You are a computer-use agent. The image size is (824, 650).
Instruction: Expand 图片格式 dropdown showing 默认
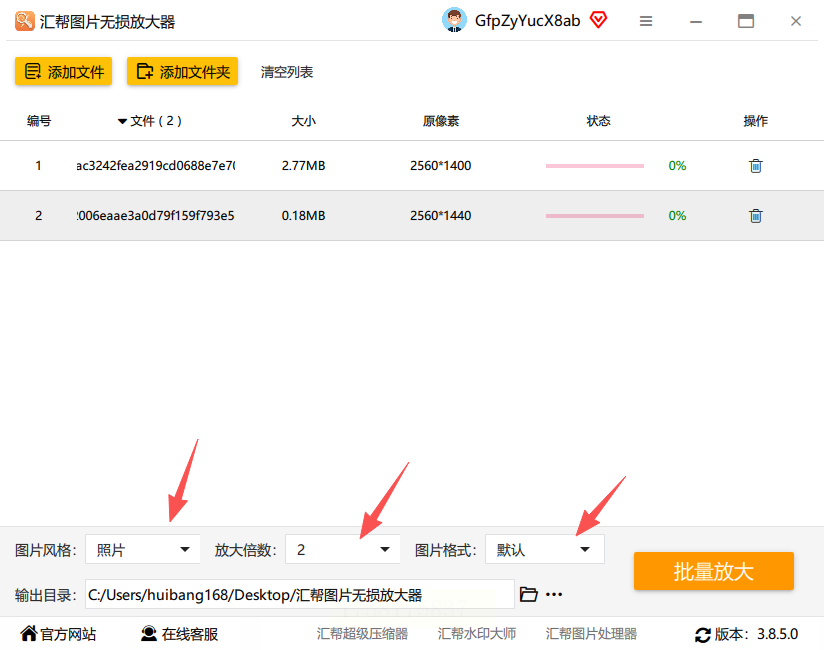(544, 549)
